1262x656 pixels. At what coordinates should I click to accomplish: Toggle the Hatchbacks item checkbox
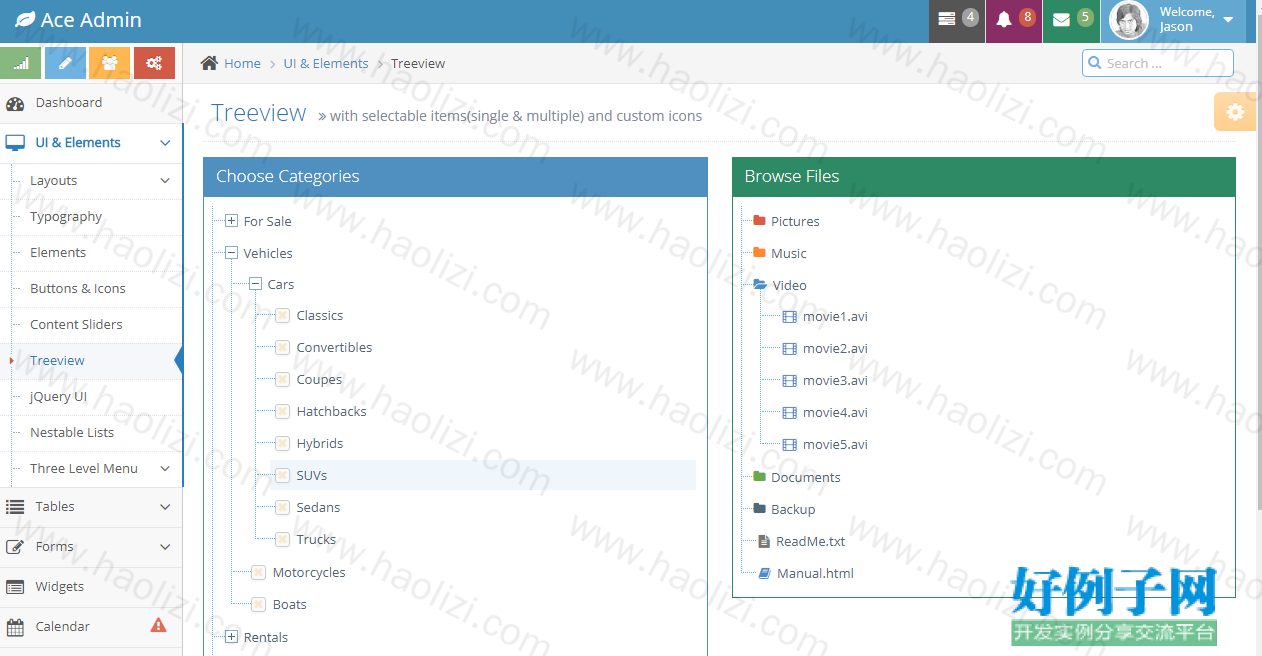coord(282,412)
